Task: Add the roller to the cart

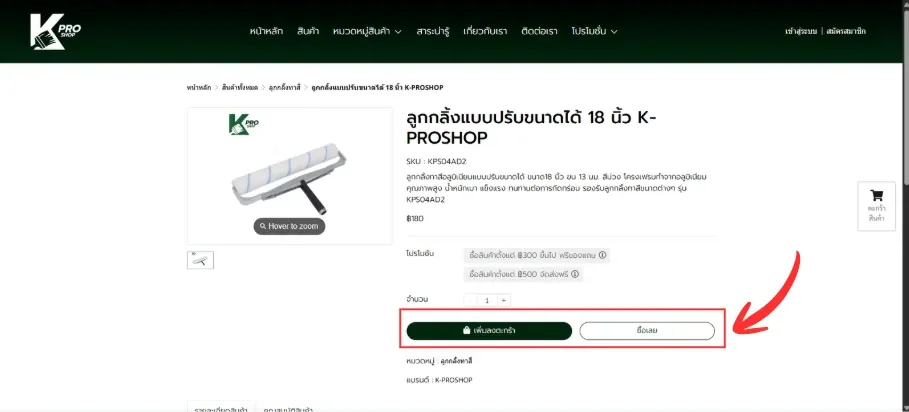Action: click(x=489, y=331)
